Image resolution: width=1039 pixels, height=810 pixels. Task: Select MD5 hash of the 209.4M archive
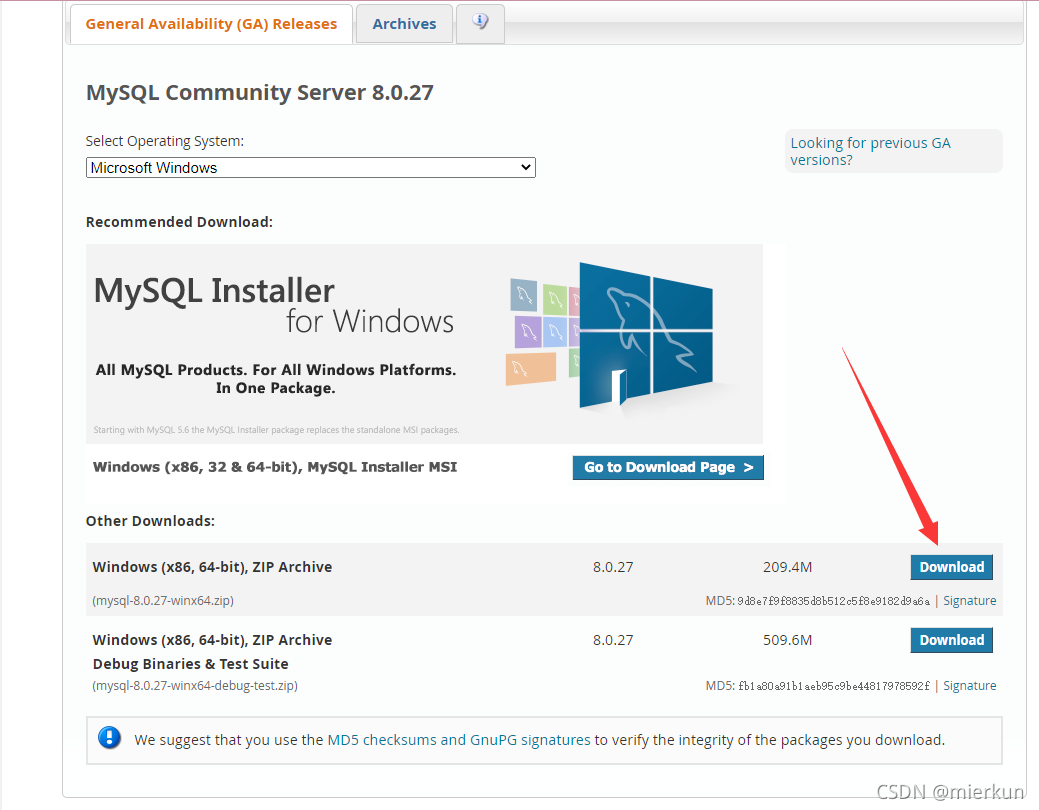(x=834, y=601)
